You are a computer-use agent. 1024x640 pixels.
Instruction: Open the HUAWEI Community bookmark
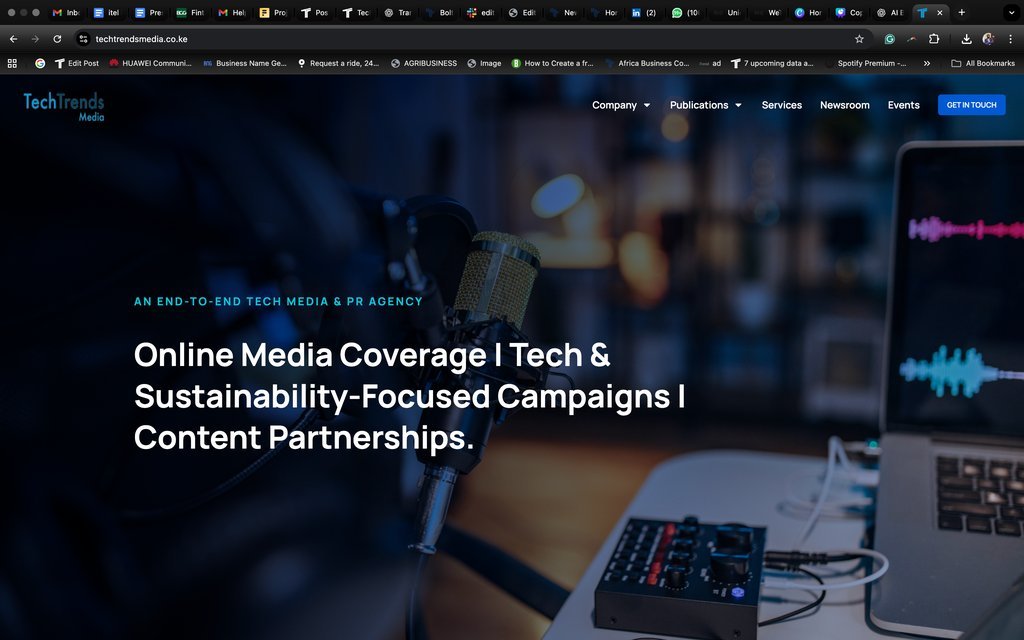[151, 63]
